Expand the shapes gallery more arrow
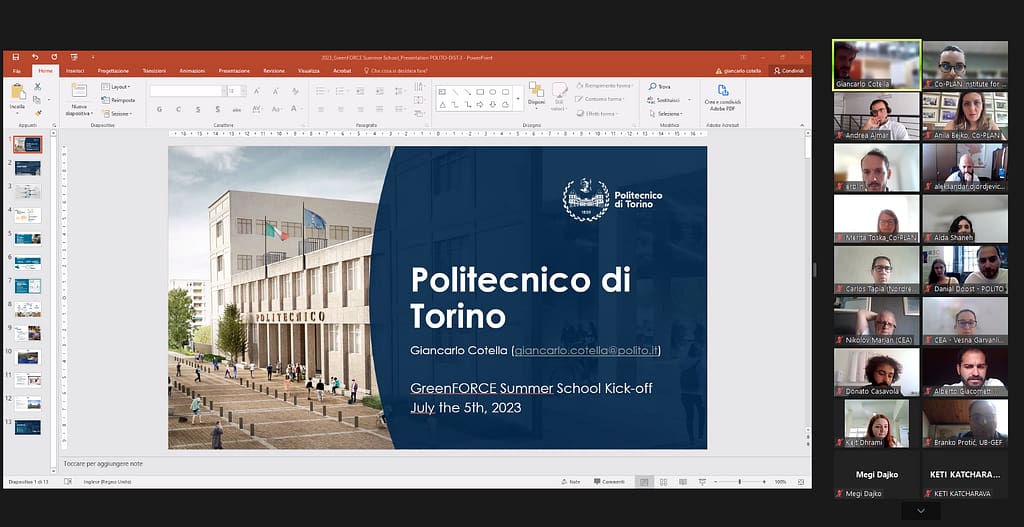 [x=518, y=99]
